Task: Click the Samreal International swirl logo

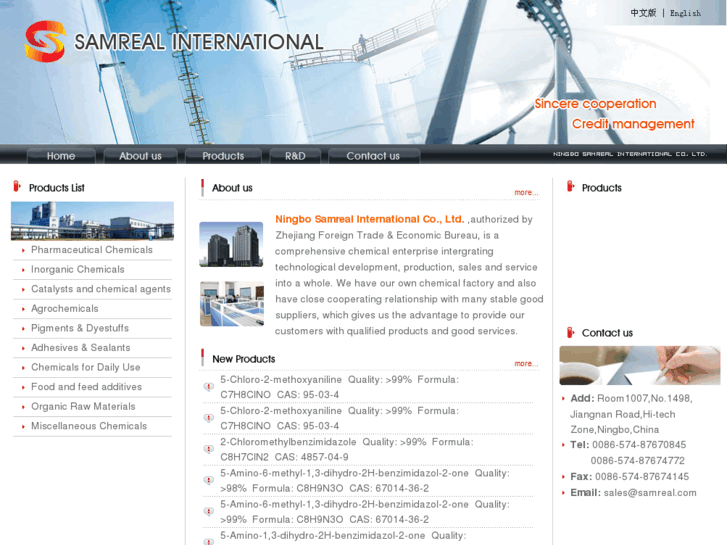Action: (45, 41)
